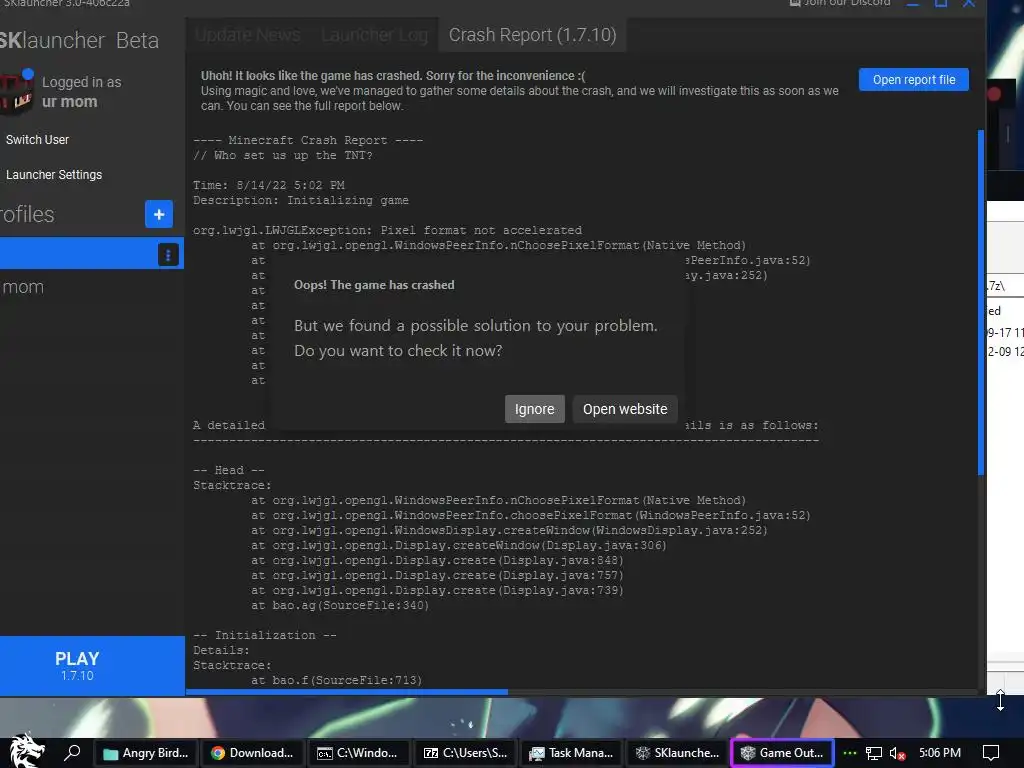Click the 'at bao.ag(SourceFile:340)' stack line
Viewport: 1024px width, 768px height.
point(340,605)
